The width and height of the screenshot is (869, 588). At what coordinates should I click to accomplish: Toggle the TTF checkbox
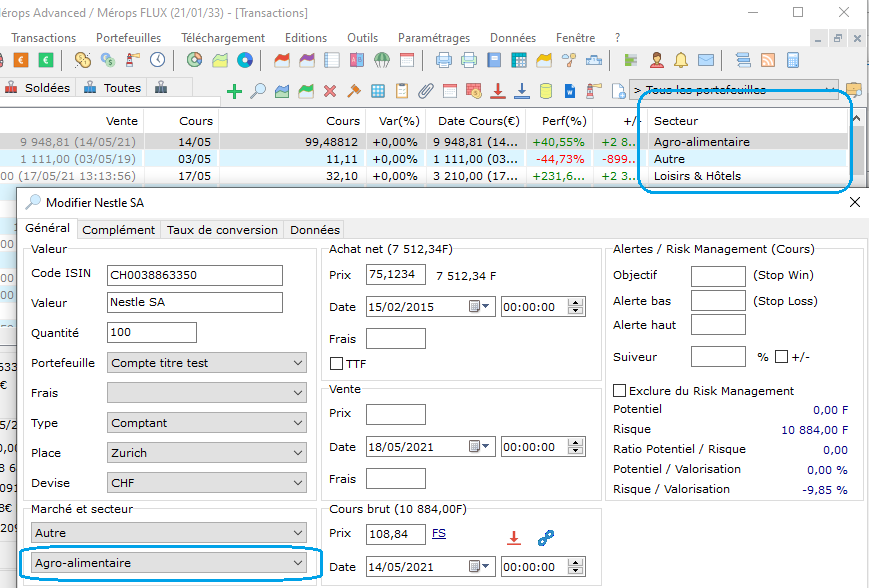point(336,364)
